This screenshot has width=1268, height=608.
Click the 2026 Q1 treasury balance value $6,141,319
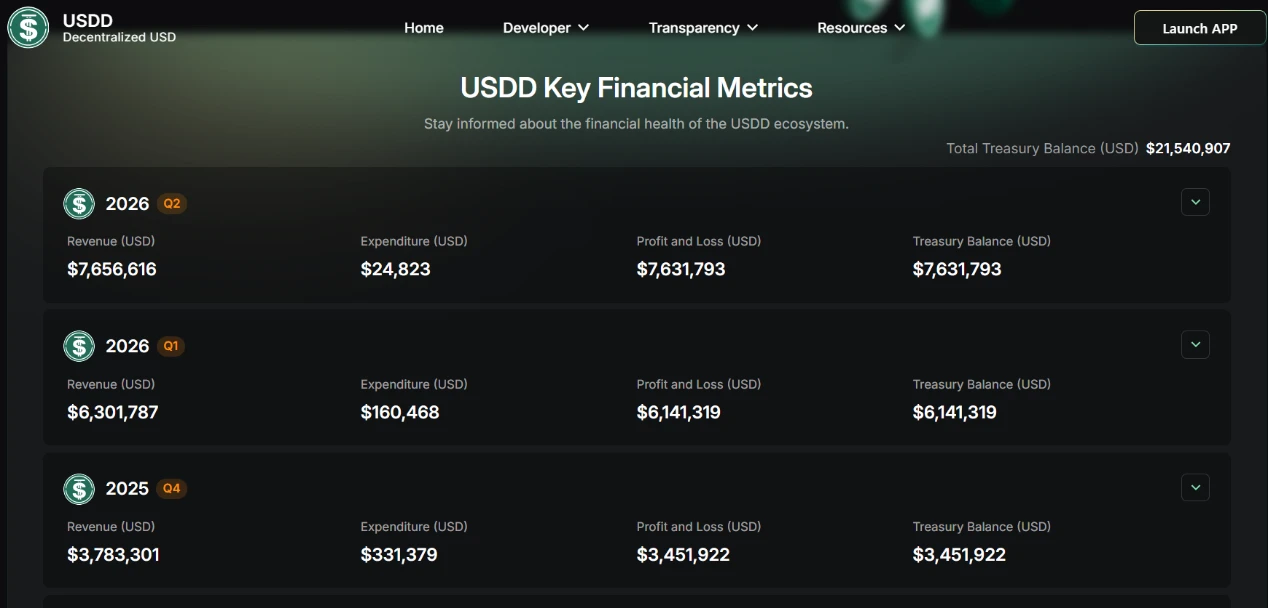point(955,412)
